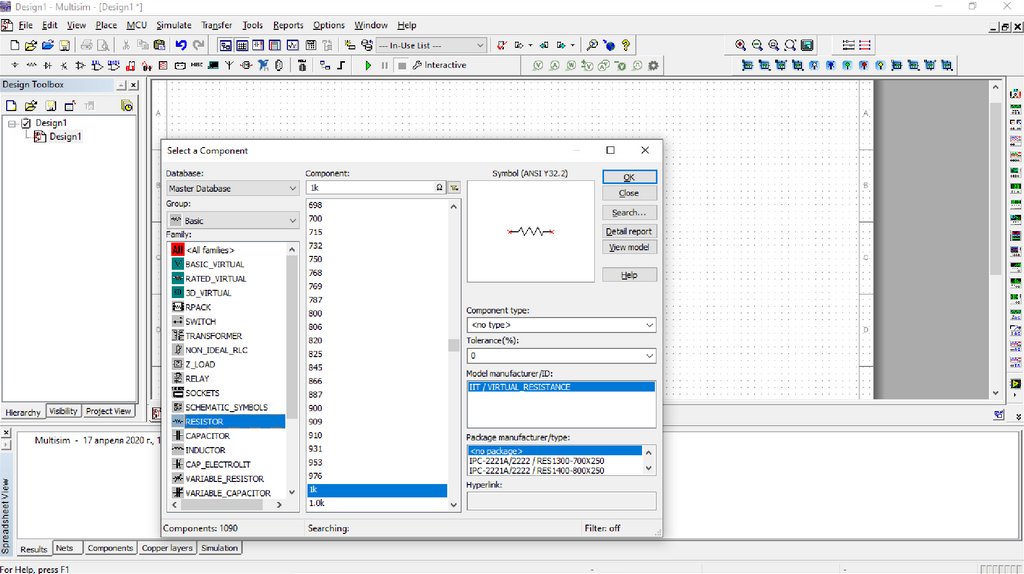Click the Run simulation play button
Image resolution: width=1024 pixels, height=574 pixels.
368,65
